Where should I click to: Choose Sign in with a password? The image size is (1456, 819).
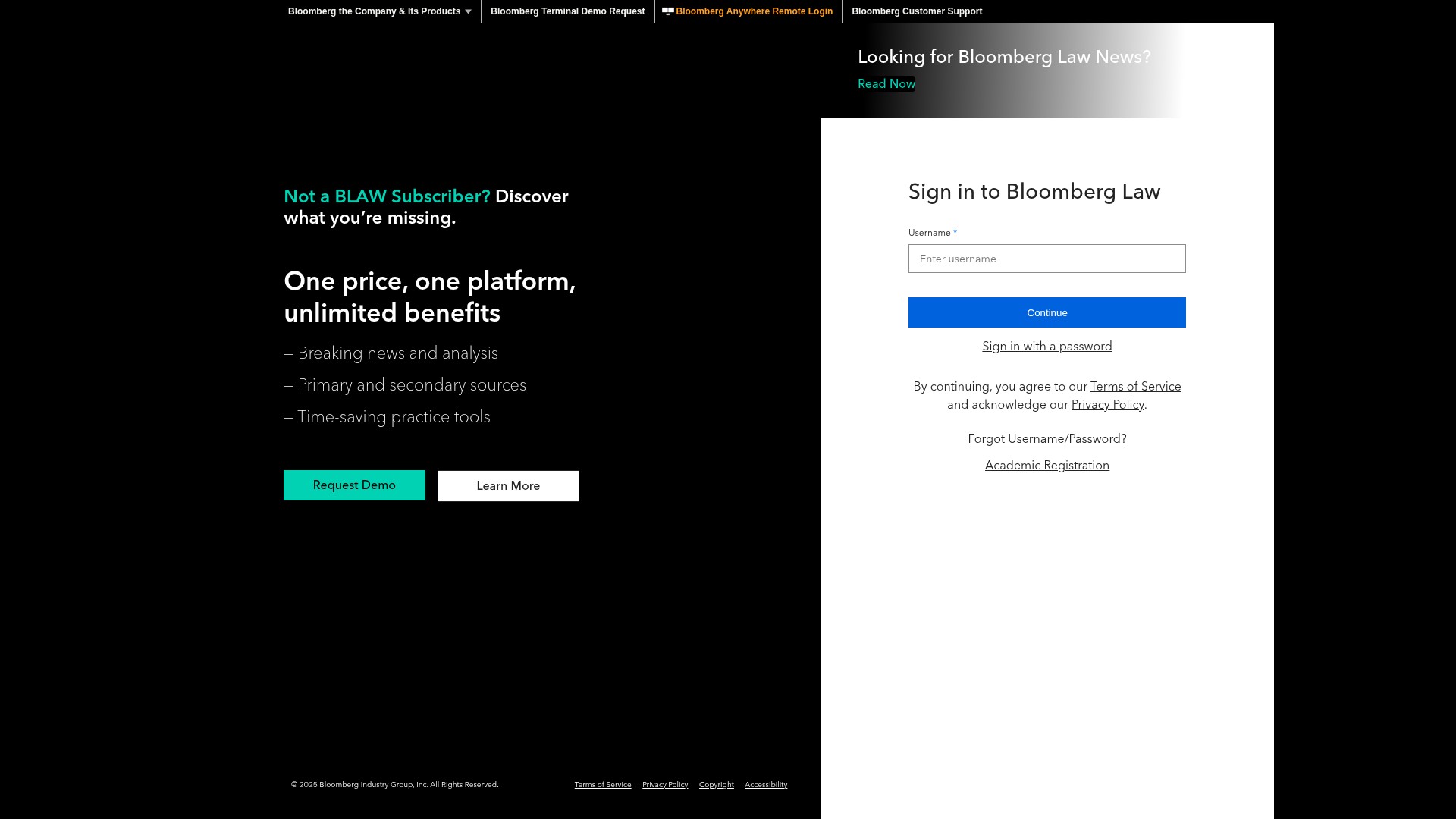point(1047,347)
